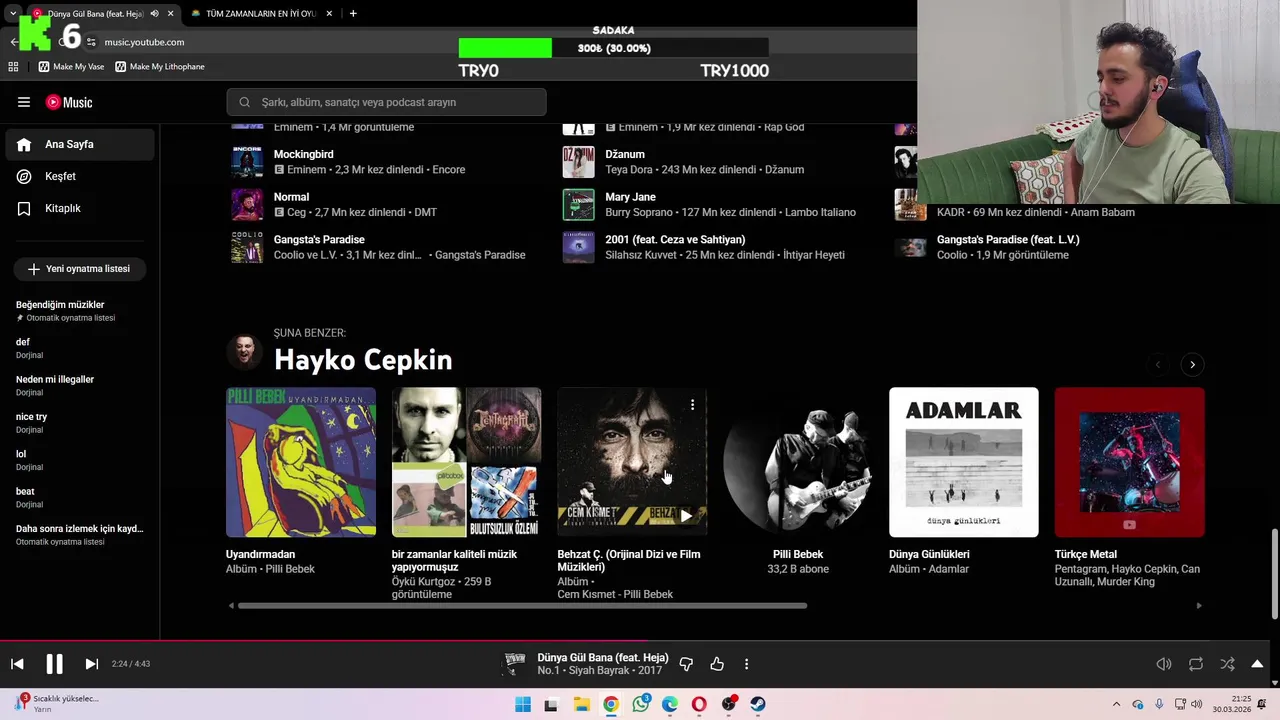Screen dimensions: 1280x720
Task: Open Daha sonra izlemek için kaydedilenler playlist
Action: click(x=80, y=534)
